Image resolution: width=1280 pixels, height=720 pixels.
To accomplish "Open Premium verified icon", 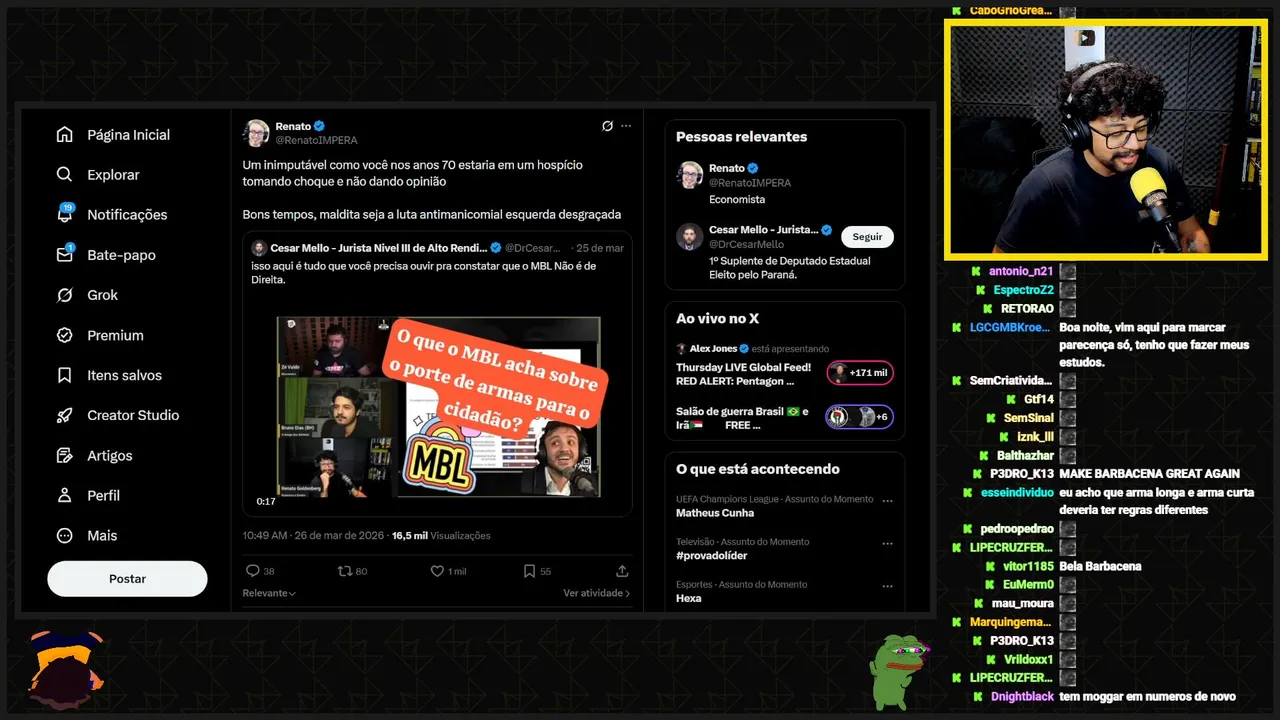I will pos(65,335).
